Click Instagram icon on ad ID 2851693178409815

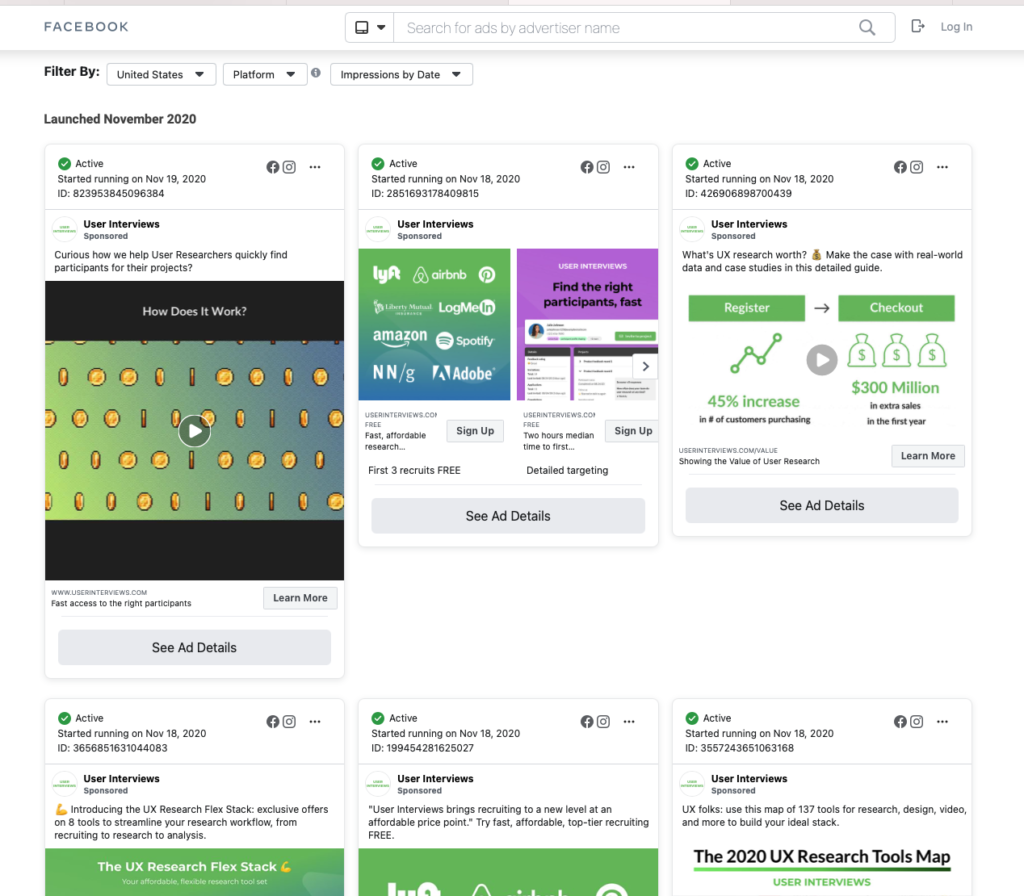pos(603,167)
